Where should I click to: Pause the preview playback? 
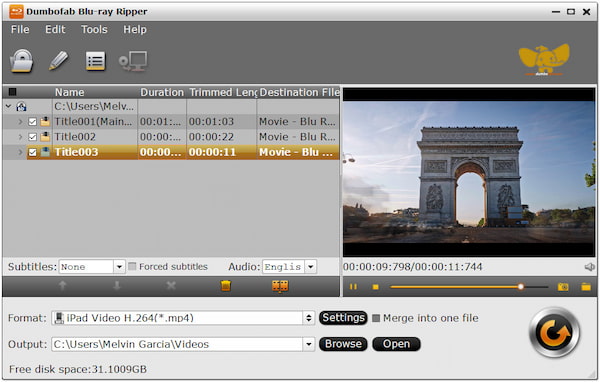(x=353, y=287)
